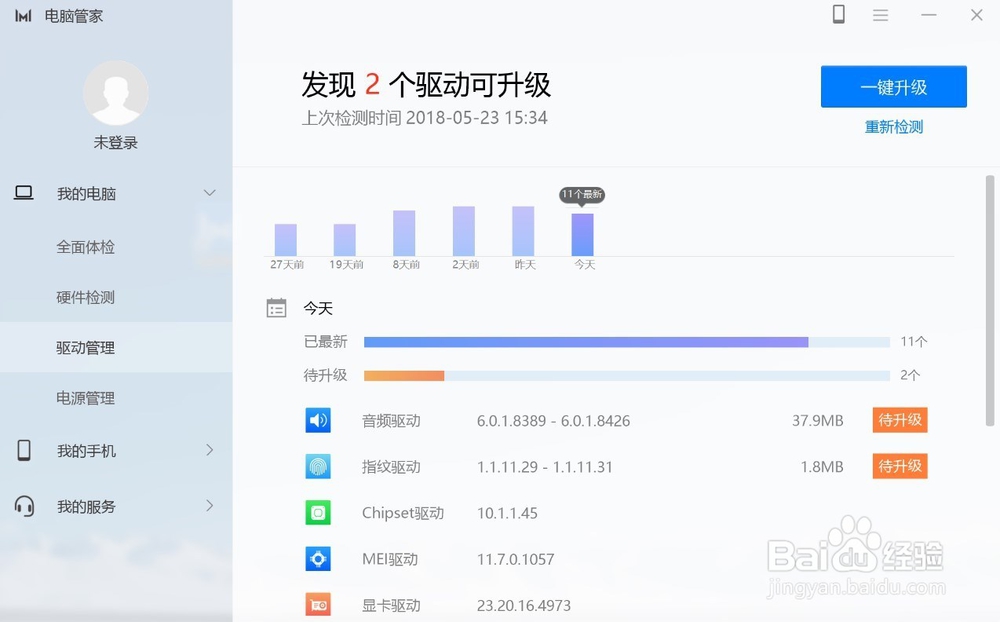The image size is (1000, 622).
Task: Click the calendar icon next to 今天
Action: point(277,308)
